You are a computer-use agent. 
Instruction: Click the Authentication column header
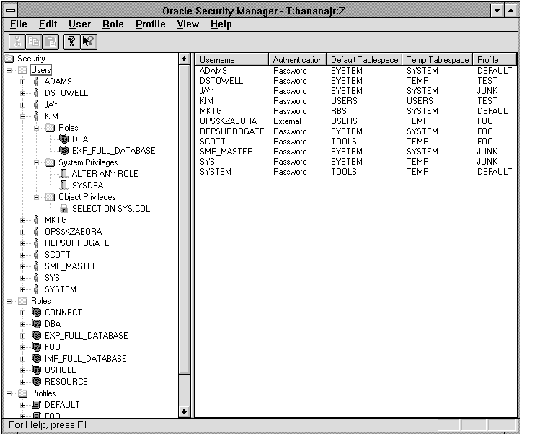[x=298, y=59]
